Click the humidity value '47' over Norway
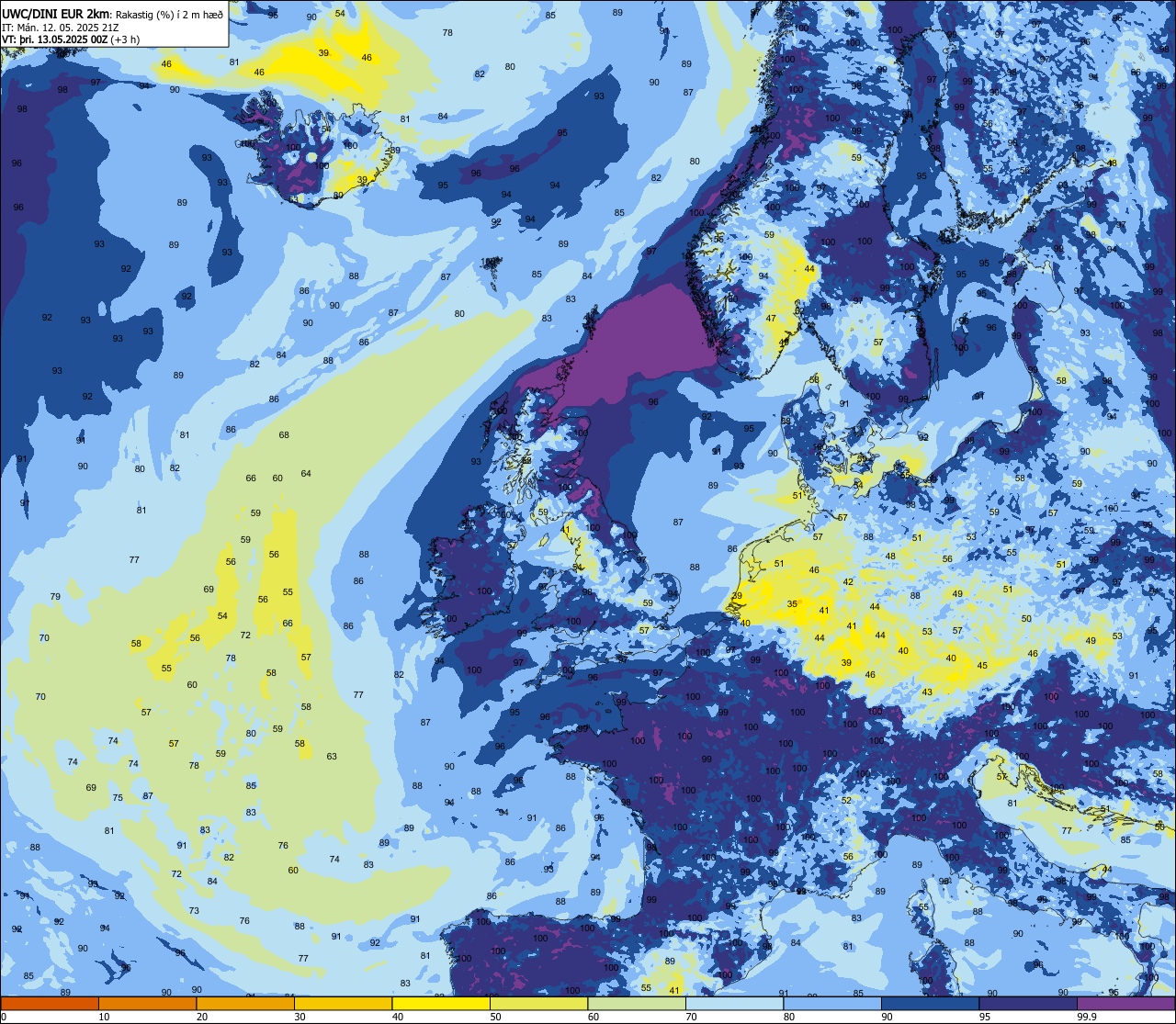Screen dimensions: 1176x1024 point(772,319)
